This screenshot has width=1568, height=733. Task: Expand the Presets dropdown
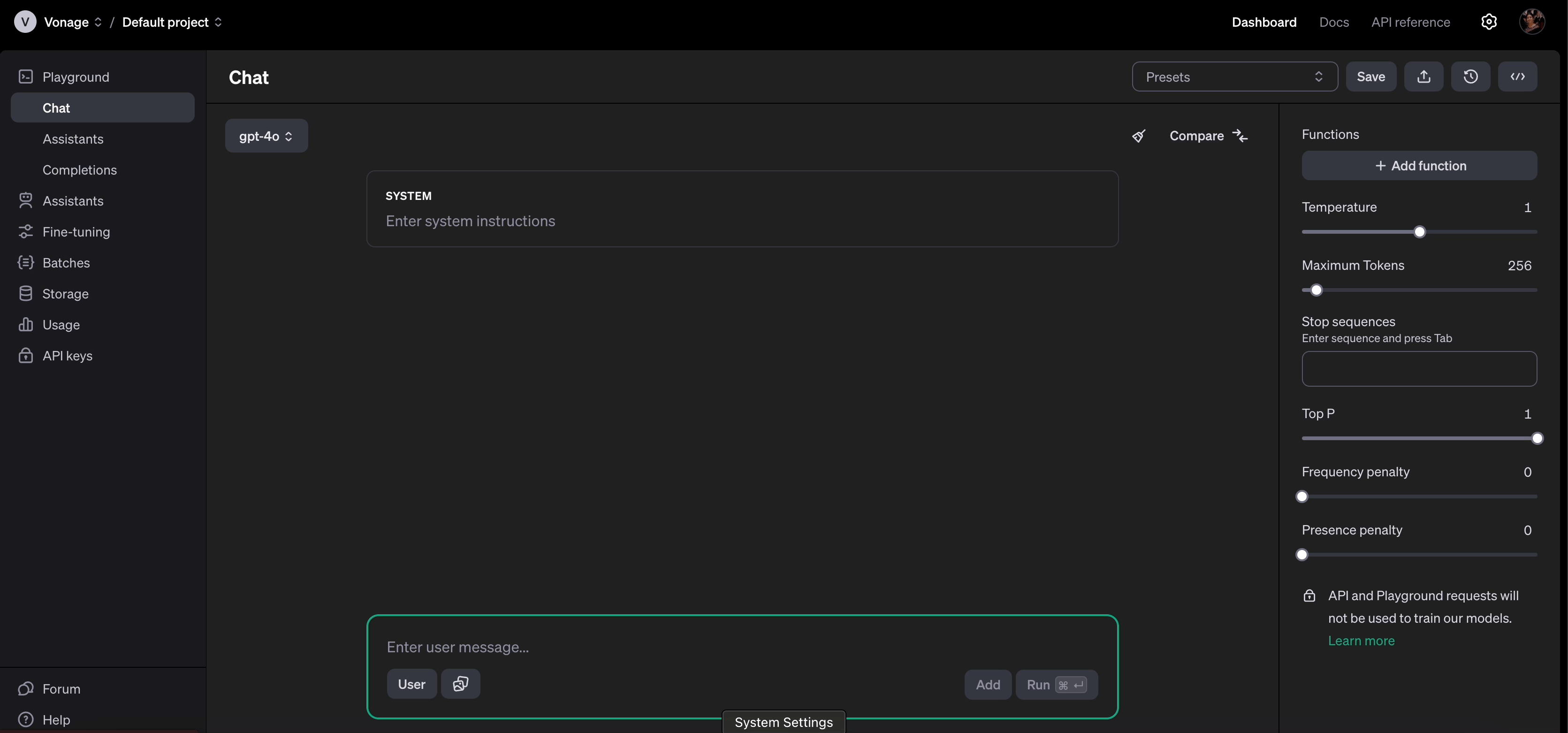point(1234,76)
